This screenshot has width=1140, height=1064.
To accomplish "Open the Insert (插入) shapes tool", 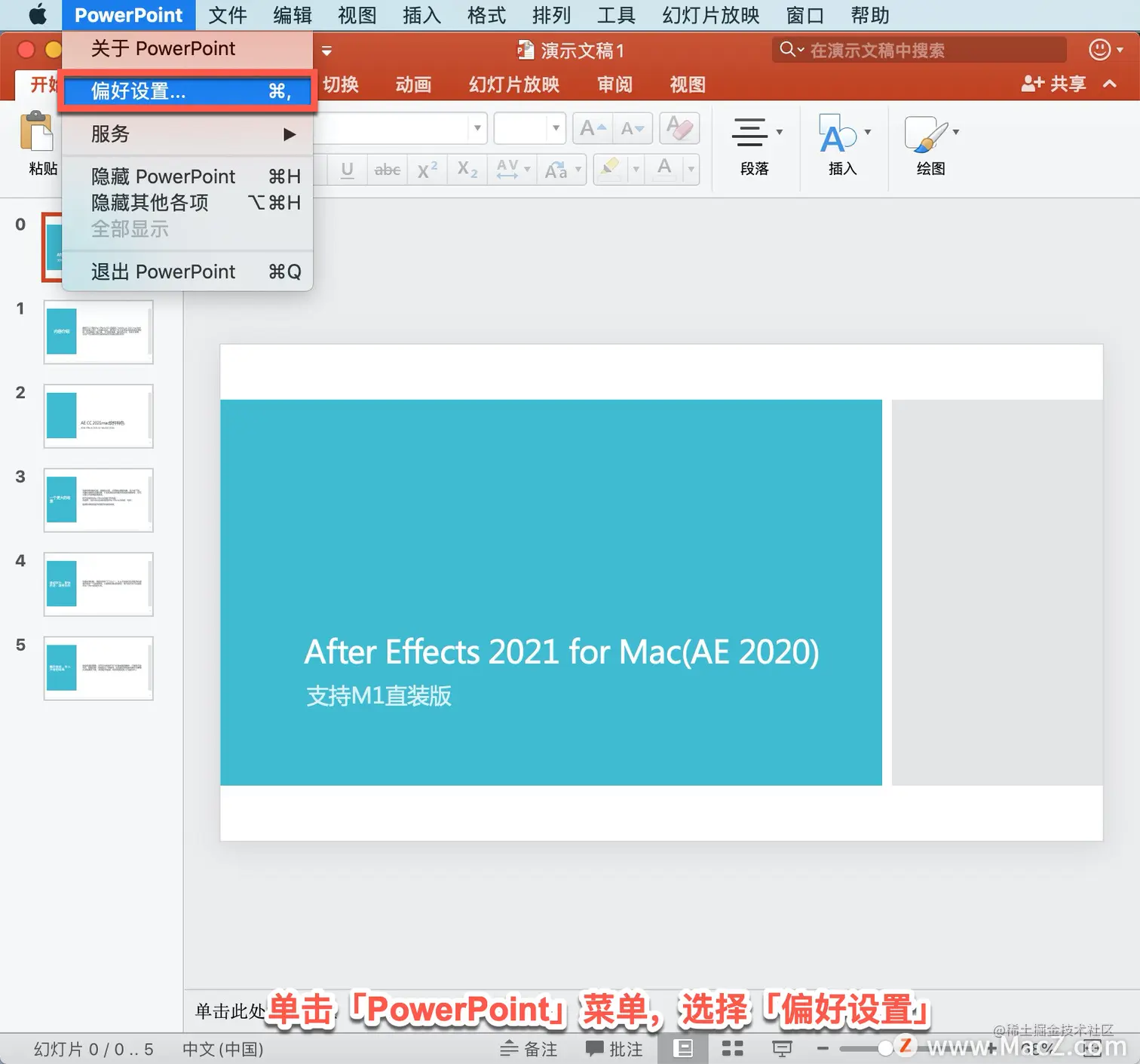I will (x=841, y=146).
